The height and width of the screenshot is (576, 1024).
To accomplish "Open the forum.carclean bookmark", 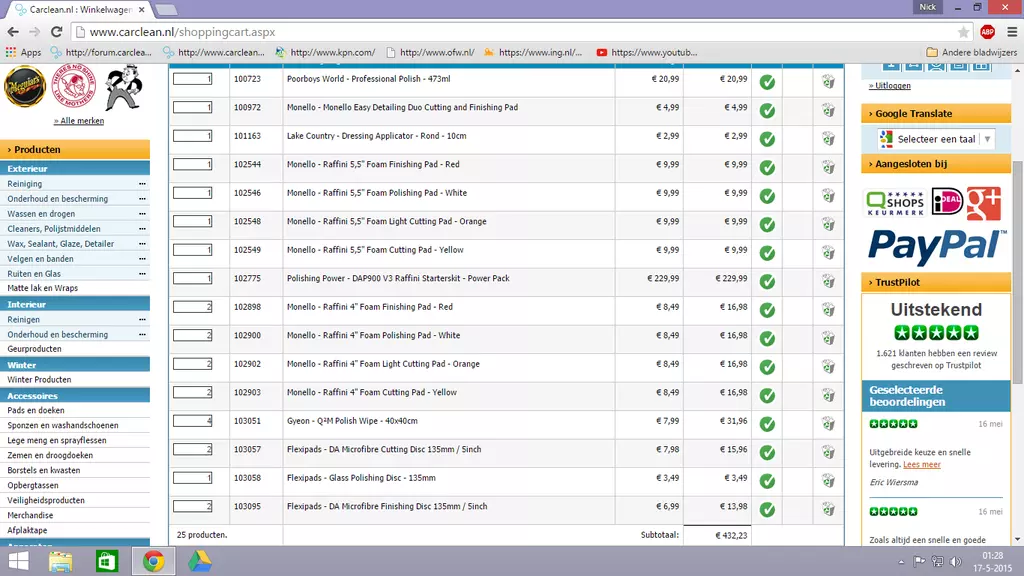I will [101, 52].
